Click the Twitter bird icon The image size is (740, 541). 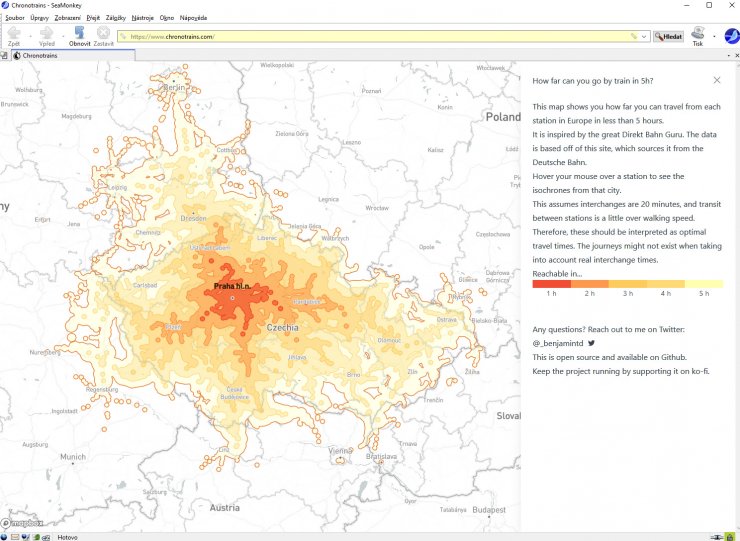pyautogui.click(x=591, y=343)
